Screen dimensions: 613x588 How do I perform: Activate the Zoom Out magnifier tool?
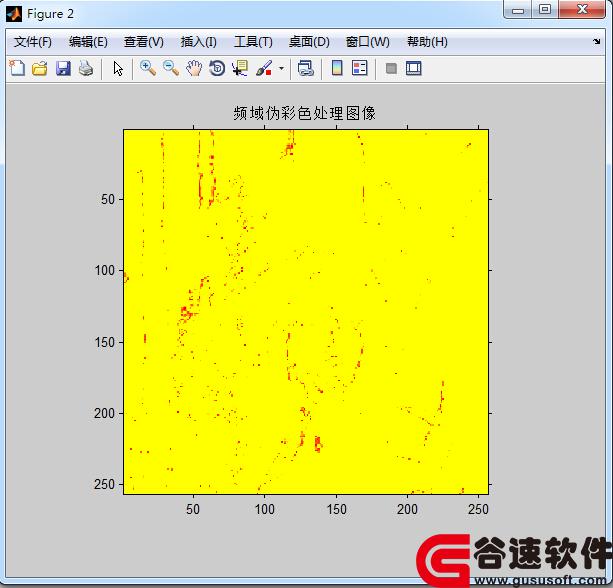(171, 68)
